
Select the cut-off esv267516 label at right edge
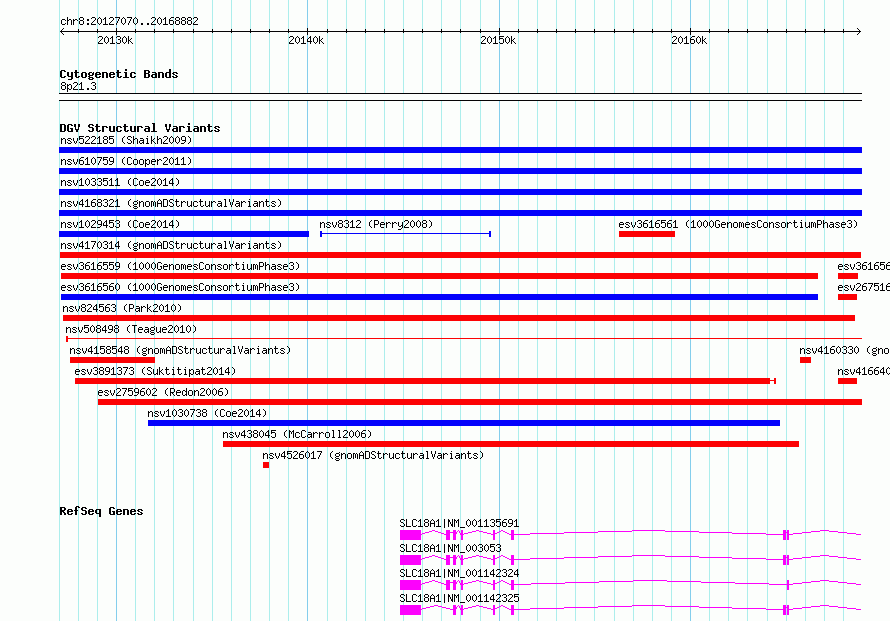click(863, 287)
